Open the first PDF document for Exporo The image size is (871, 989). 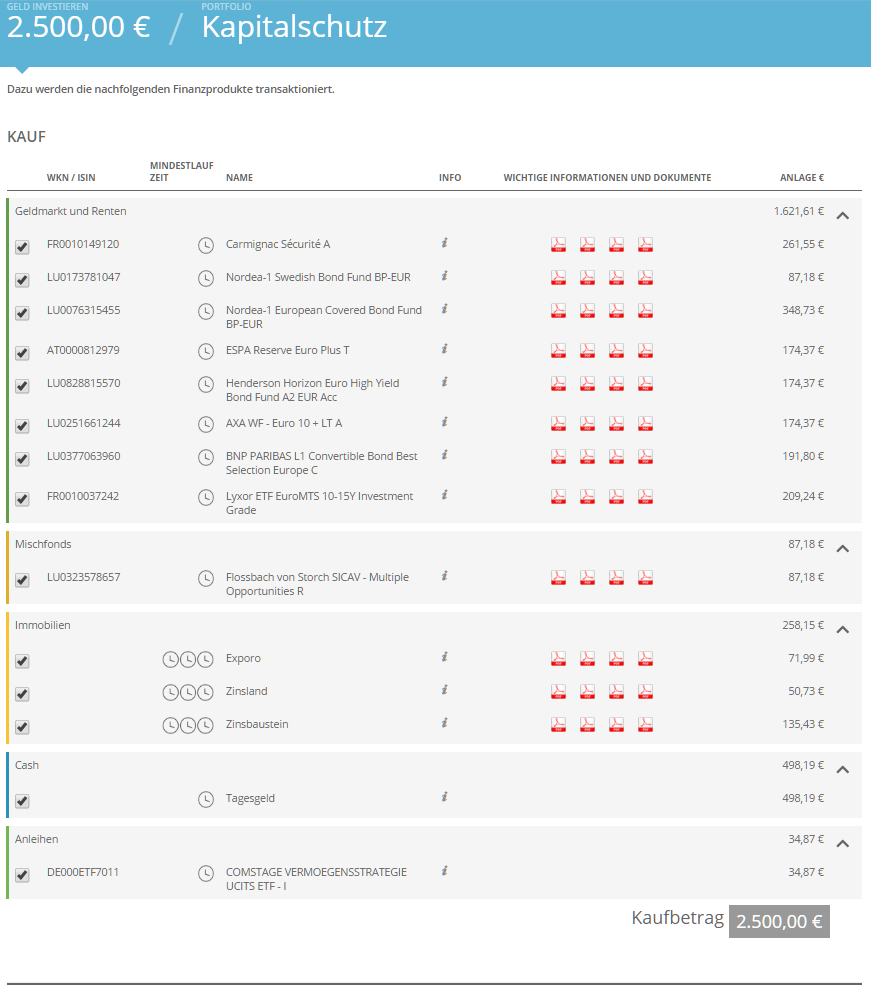[x=558, y=658]
